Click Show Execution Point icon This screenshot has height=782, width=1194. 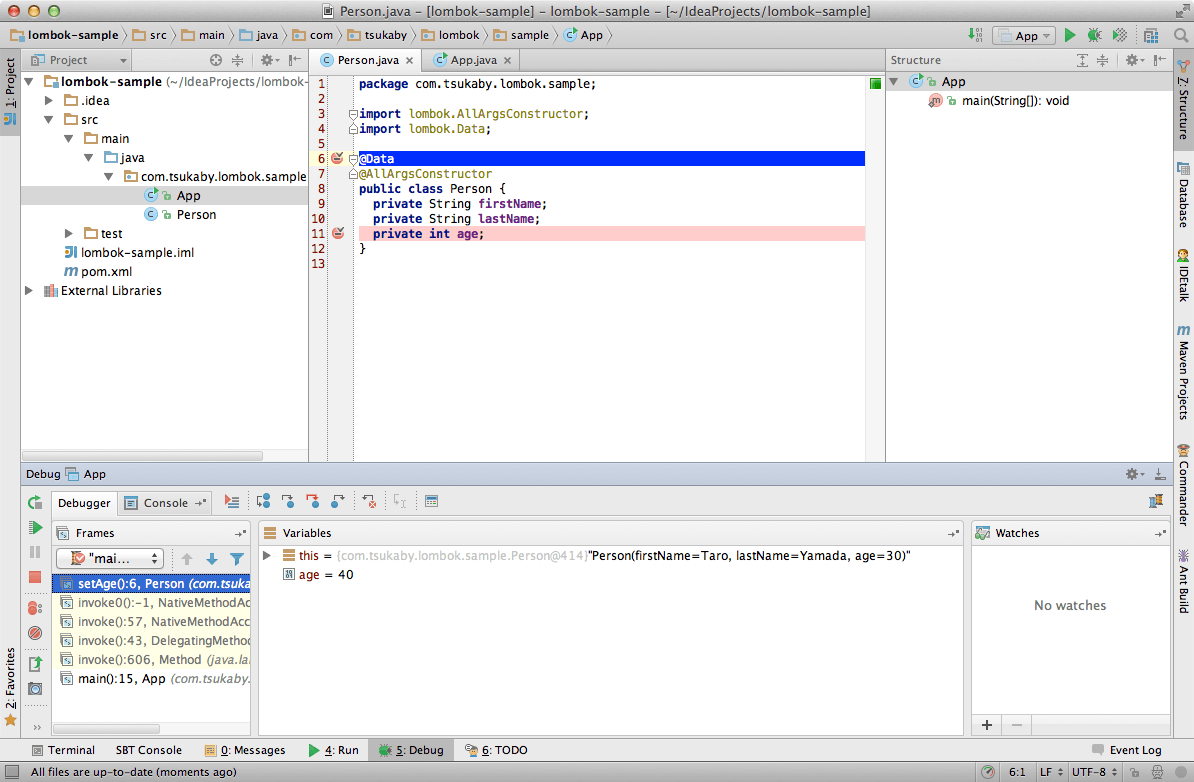click(232, 502)
